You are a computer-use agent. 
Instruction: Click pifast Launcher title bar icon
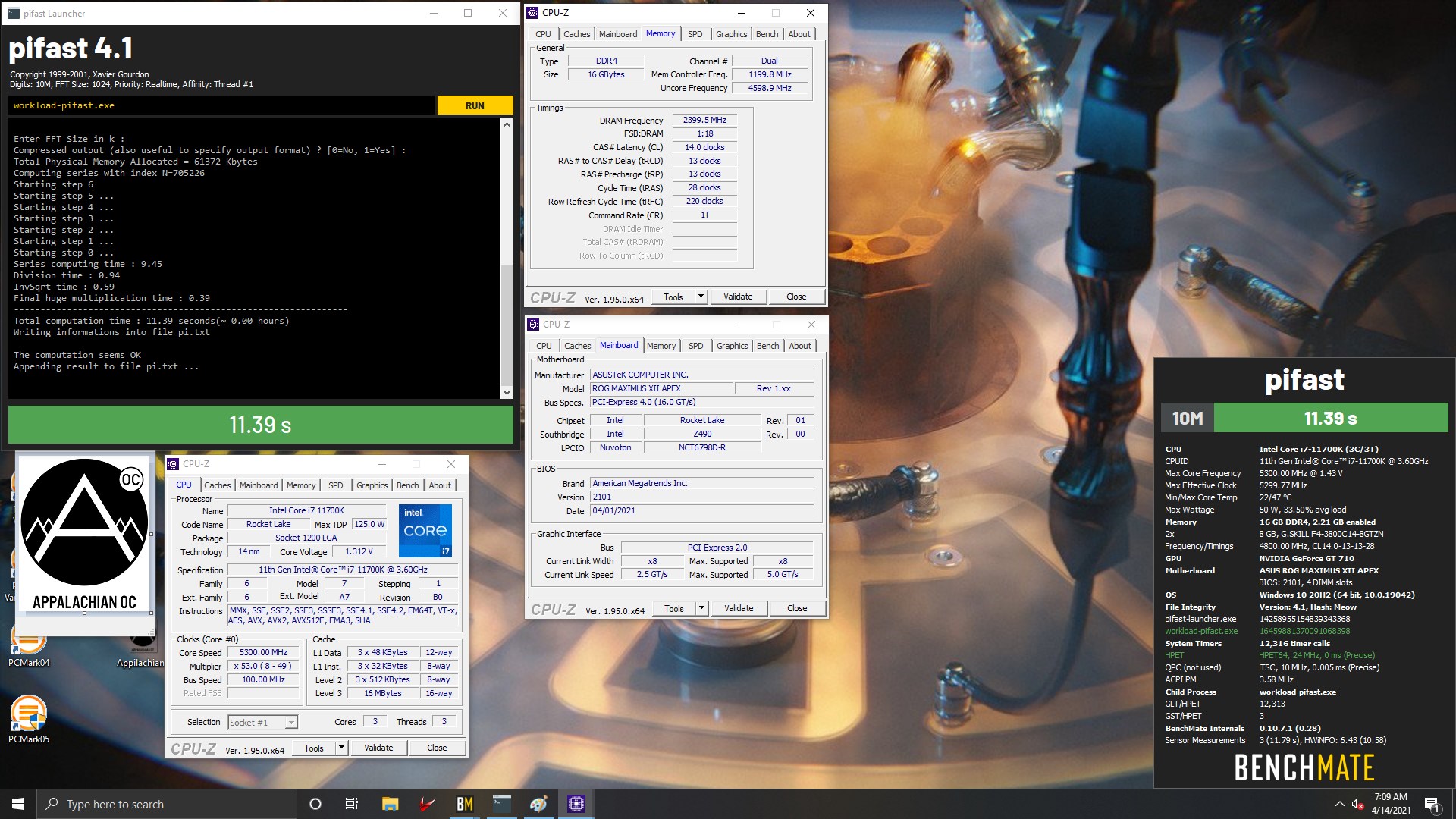[14, 13]
